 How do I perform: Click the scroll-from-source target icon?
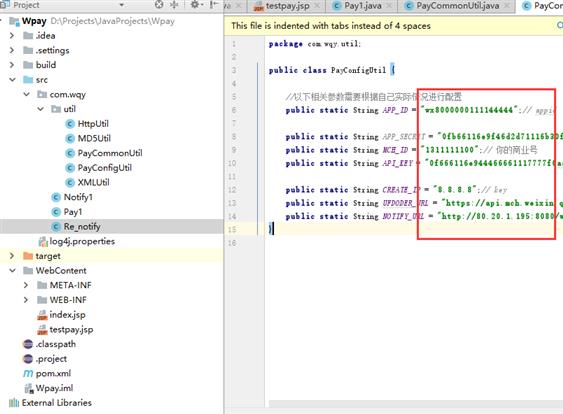159,4
